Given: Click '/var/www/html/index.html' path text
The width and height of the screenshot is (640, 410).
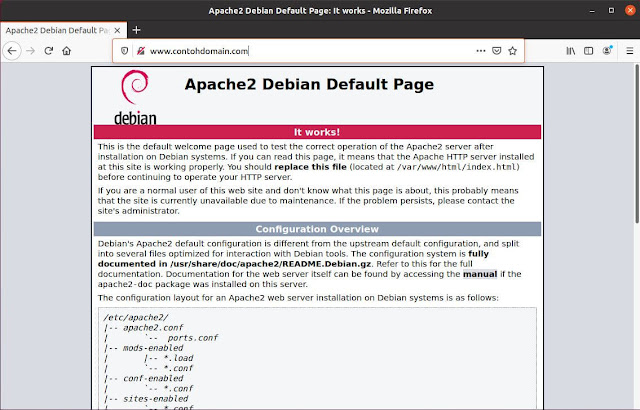Looking at the screenshot, I should coord(457,167).
